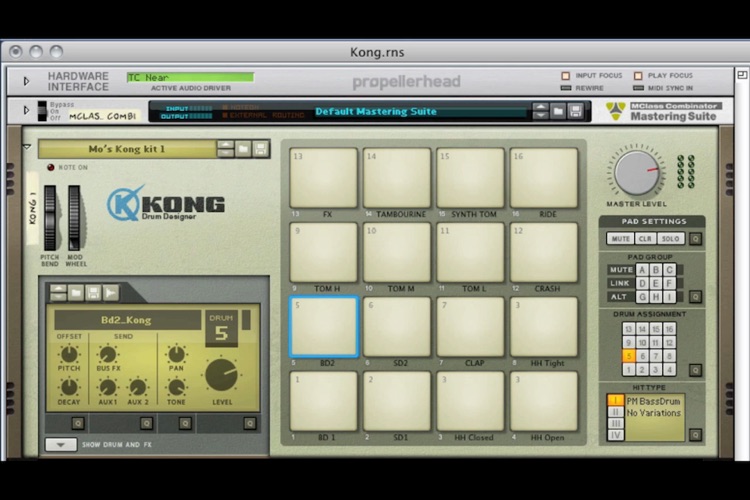Click the TC Near audio driver display
The width and height of the screenshot is (750, 500).
pyautogui.click(x=190, y=78)
